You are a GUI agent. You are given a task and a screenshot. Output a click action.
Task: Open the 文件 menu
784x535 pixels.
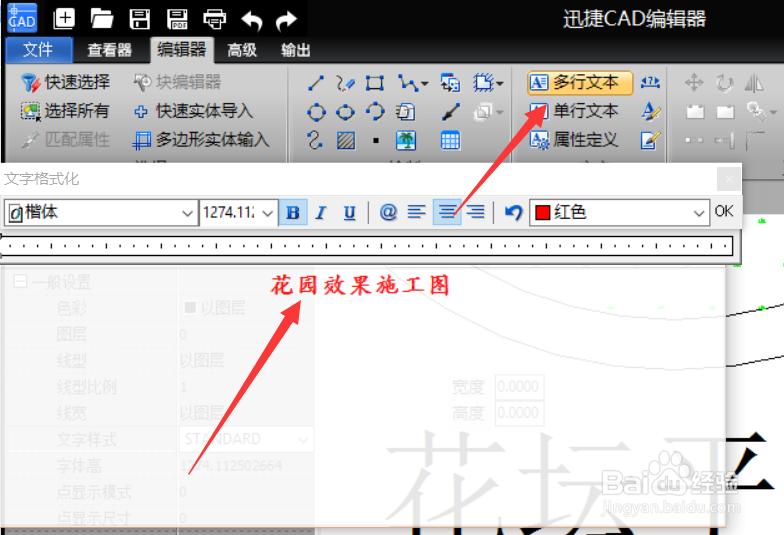[x=38, y=50]
